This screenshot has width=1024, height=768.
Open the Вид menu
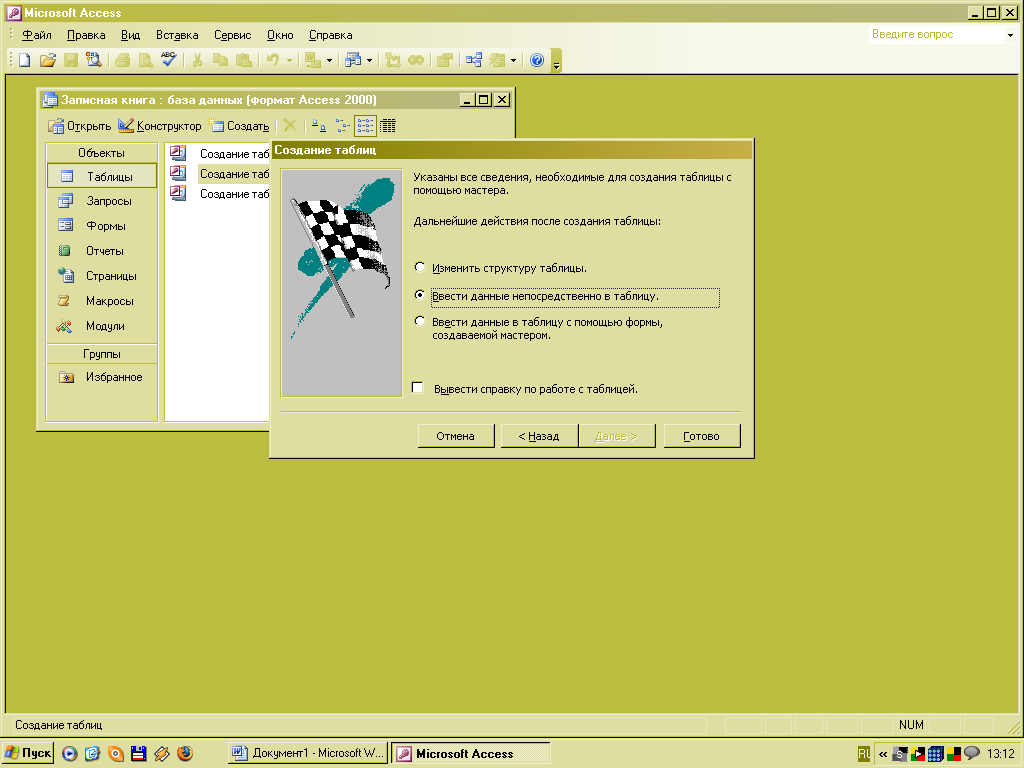[130, 35]
